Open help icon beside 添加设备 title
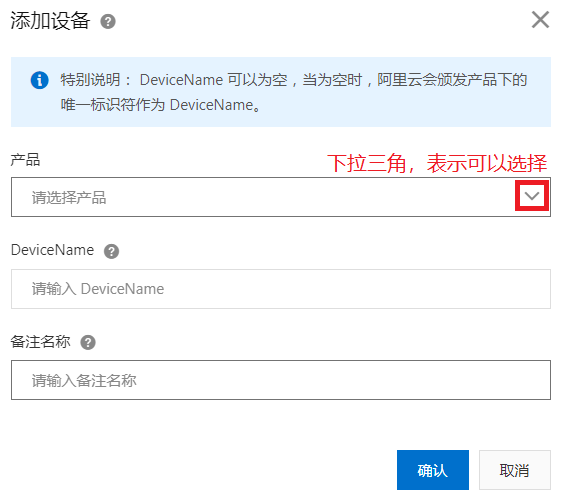568x501 pixels. [x=108, y=21]
